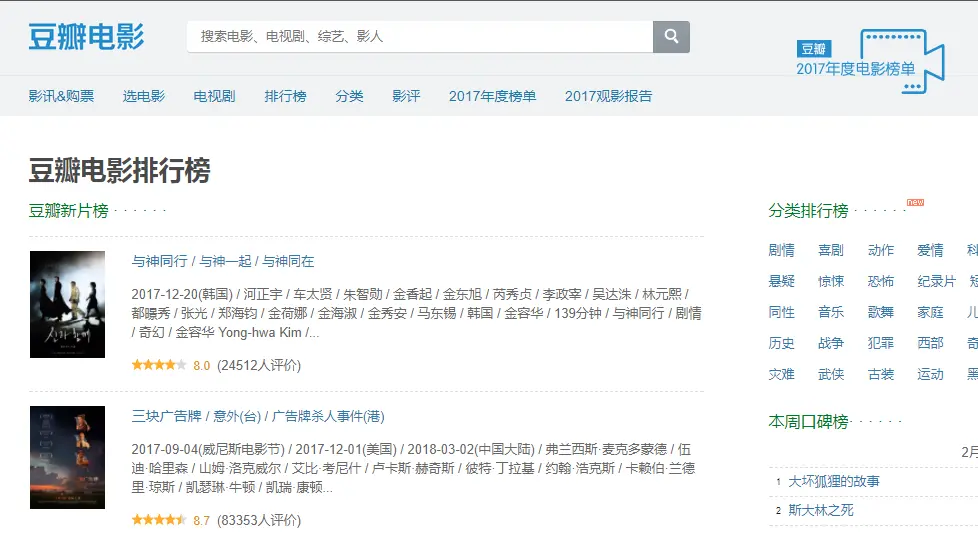Select the 战争 category
The image size is (978, 533).
[x=831, y=343]
